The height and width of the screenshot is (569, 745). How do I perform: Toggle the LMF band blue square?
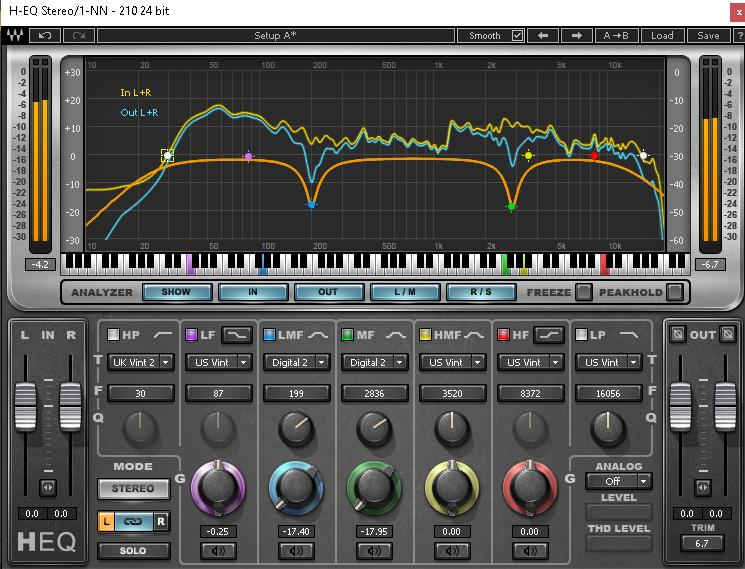(269, 335)
